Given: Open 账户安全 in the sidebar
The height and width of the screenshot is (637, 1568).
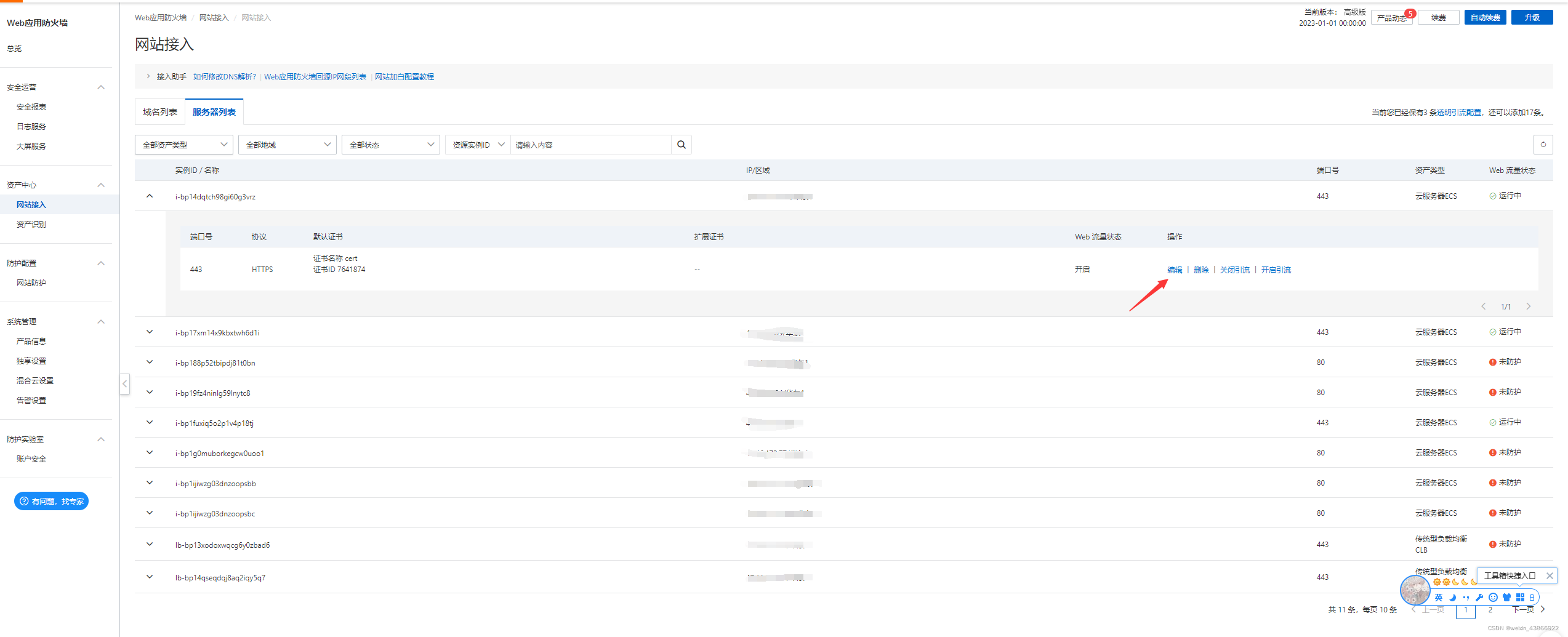Looking at the screenshot, I should [31, 459].
